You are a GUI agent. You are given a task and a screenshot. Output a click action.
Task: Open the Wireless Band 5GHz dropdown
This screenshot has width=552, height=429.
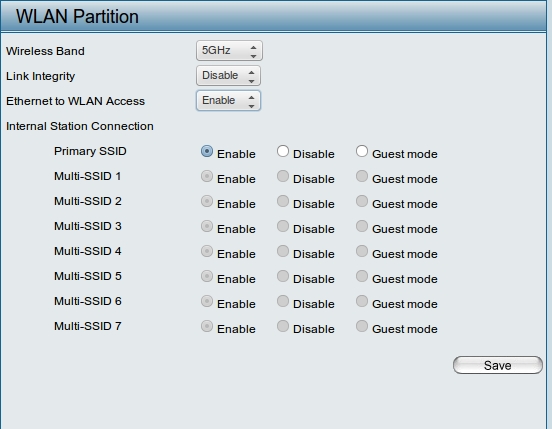coord(229,50)
